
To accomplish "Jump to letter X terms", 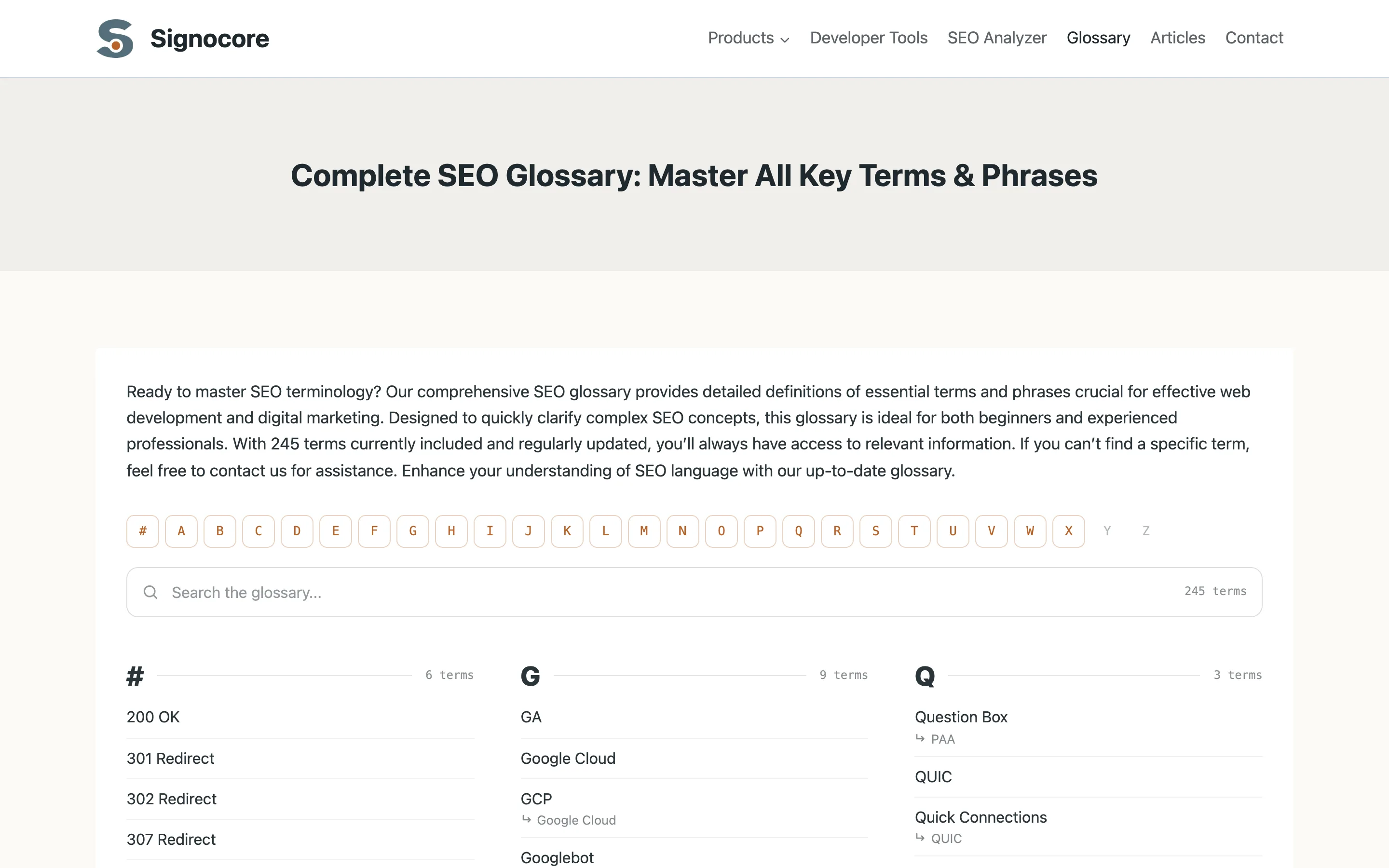I will [1069, 531].
